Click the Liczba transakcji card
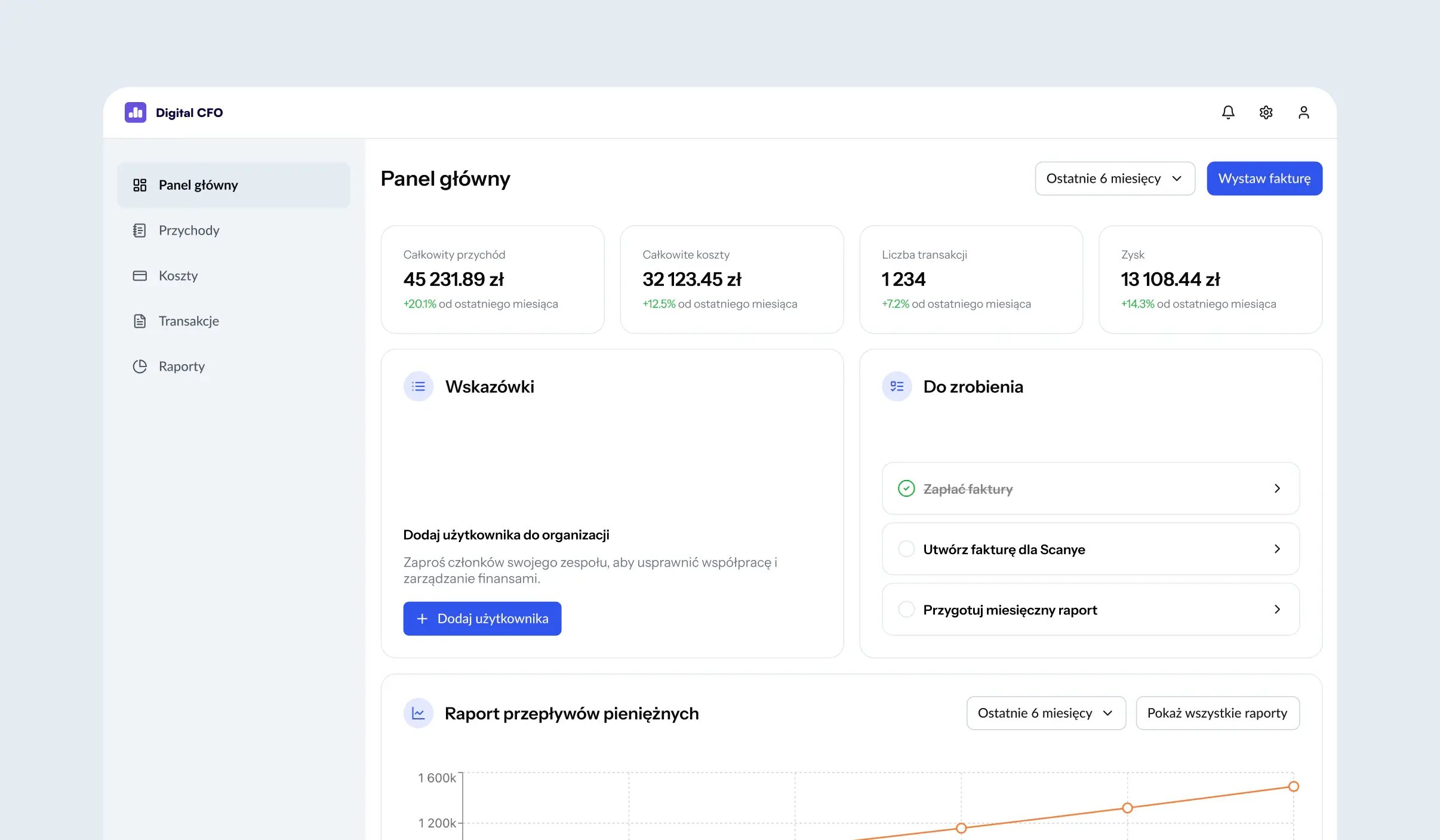The height and width of the screenshot is (840, 1440). [971, 279]
